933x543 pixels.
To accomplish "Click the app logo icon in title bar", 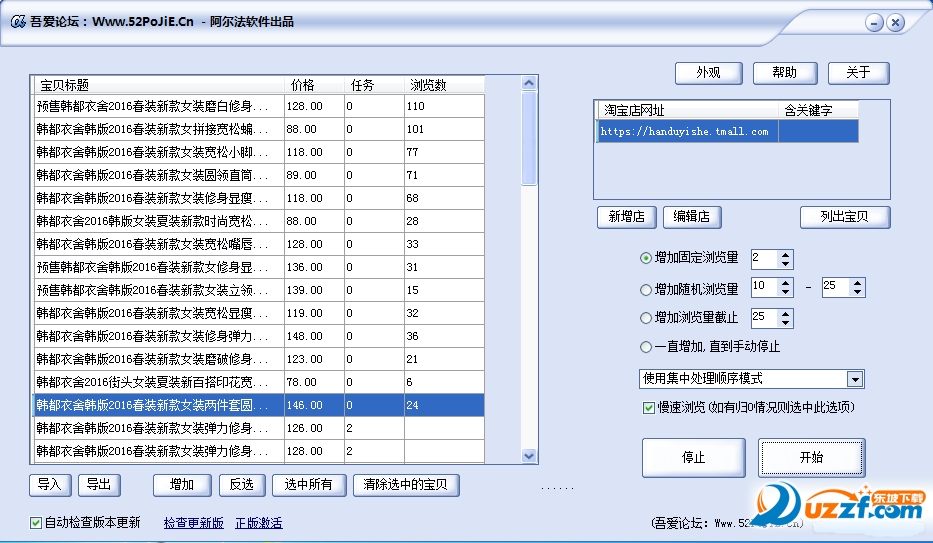I will point(18,22).
